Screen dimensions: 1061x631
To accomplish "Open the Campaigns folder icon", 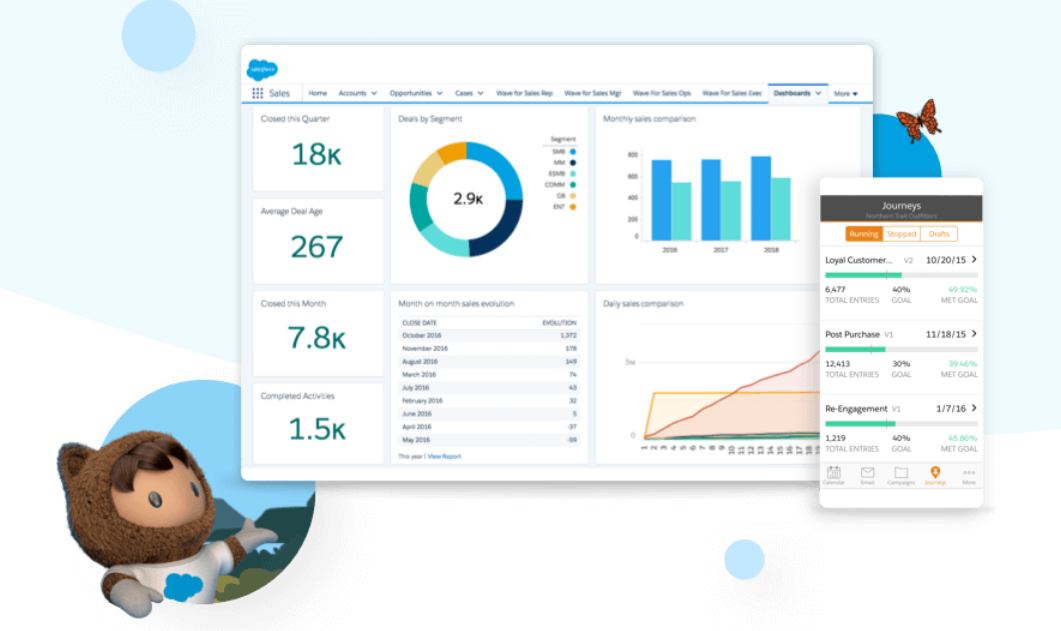I will click(901, 475).
